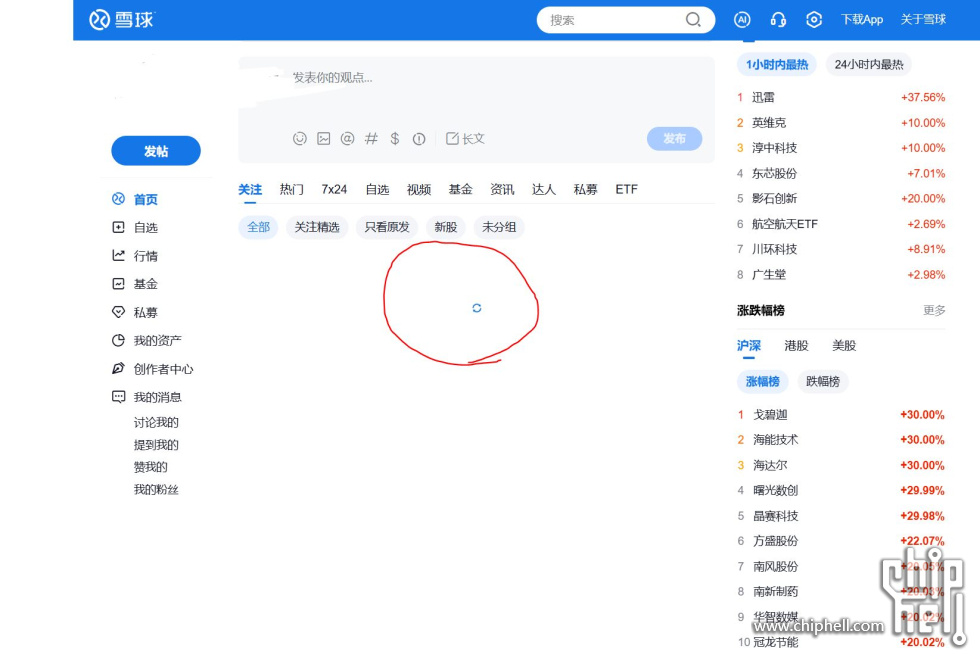Insert an emoji in the post
Image resolution: width=980 pixels, height=661 pixels.
pos(300,139)
